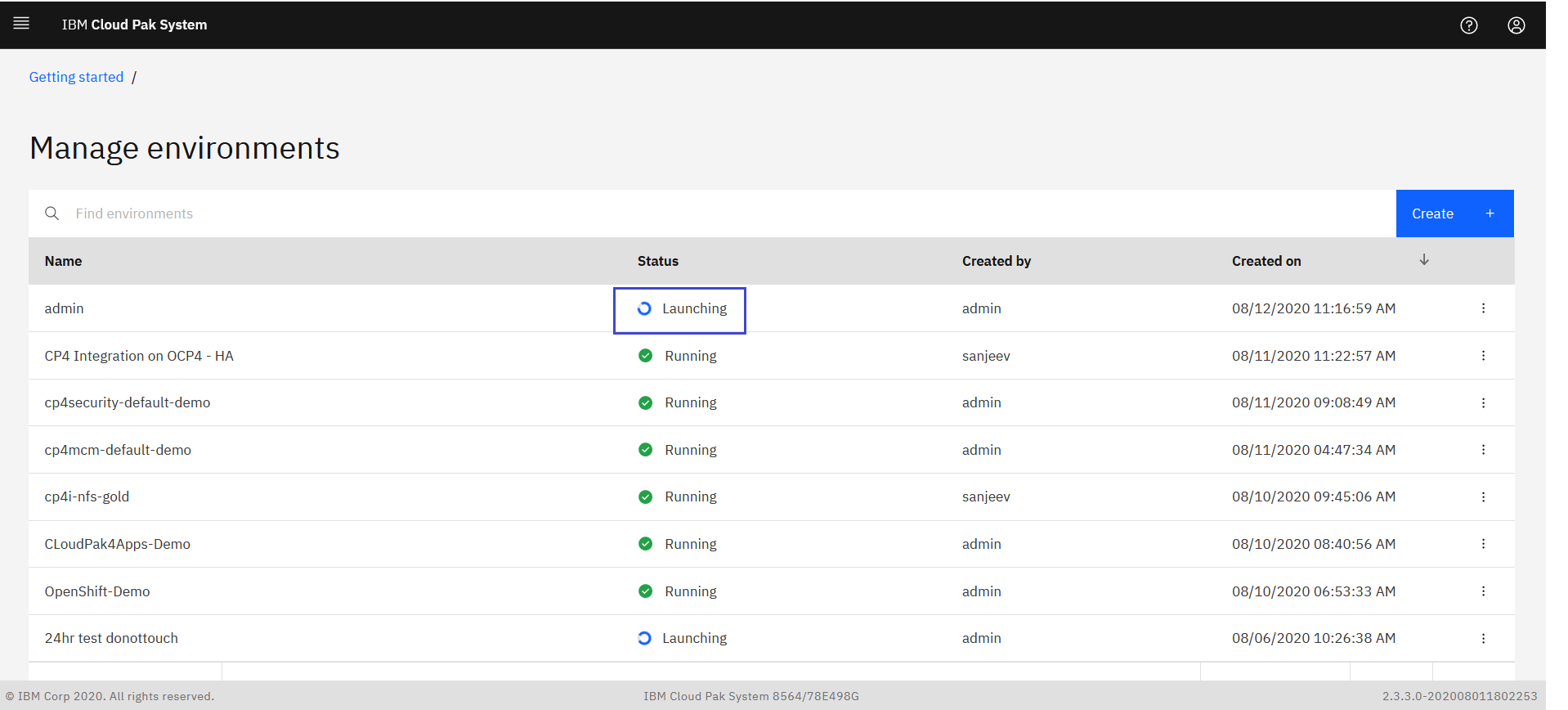
Task: Sort by Created on arrow icon
Action: click(1423, 260)
